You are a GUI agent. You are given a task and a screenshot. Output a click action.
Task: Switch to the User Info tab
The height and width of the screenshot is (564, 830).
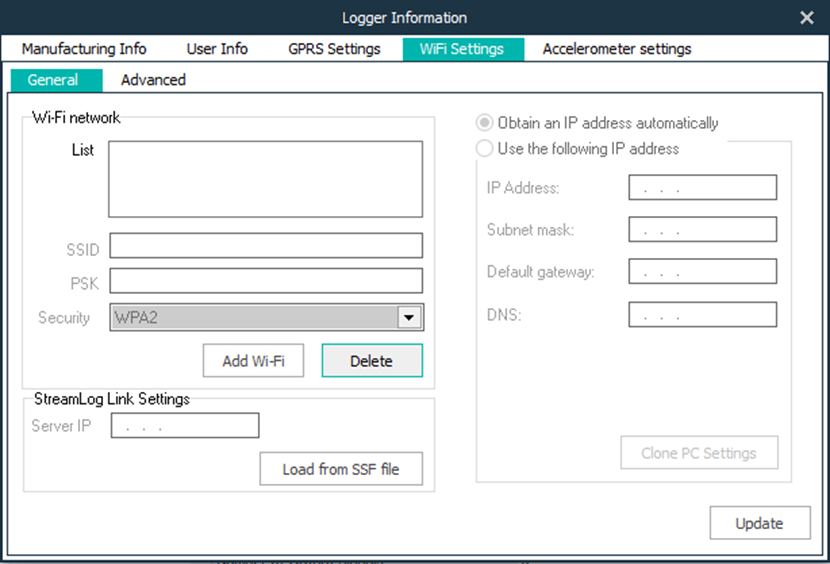point(217,49)
